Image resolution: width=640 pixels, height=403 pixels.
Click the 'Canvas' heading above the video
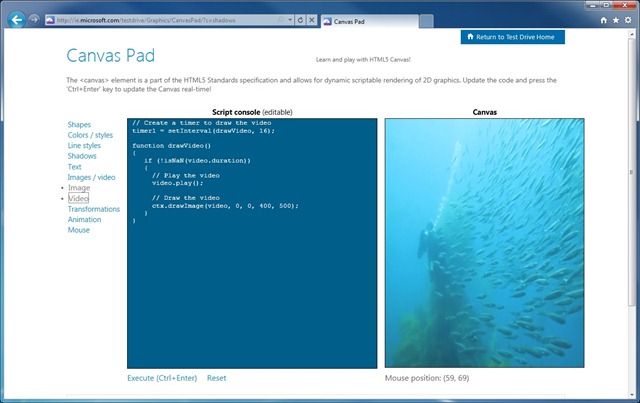484,112
